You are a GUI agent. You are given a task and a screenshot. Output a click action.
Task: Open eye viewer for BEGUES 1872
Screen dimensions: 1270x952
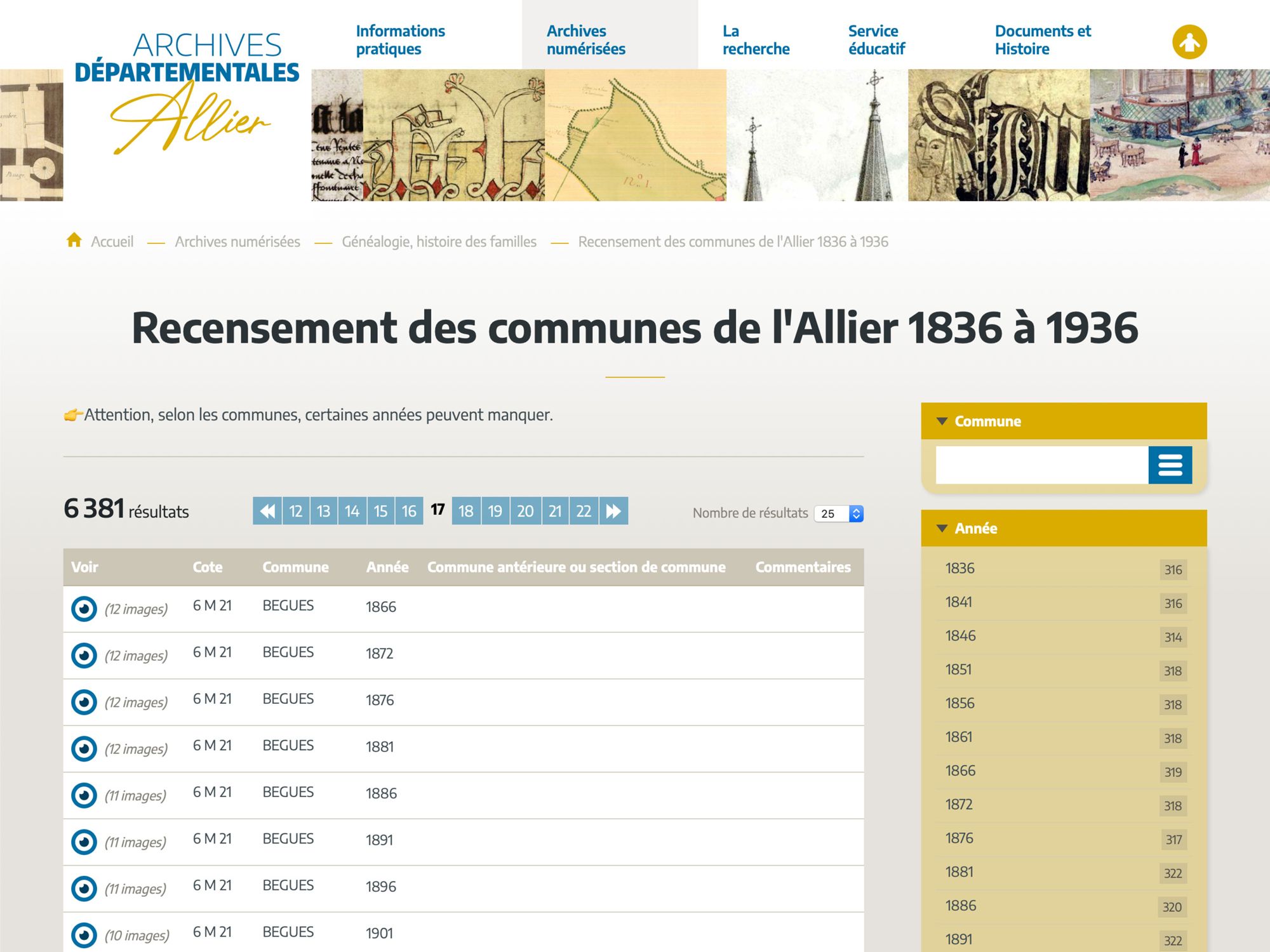pos(84,656)
